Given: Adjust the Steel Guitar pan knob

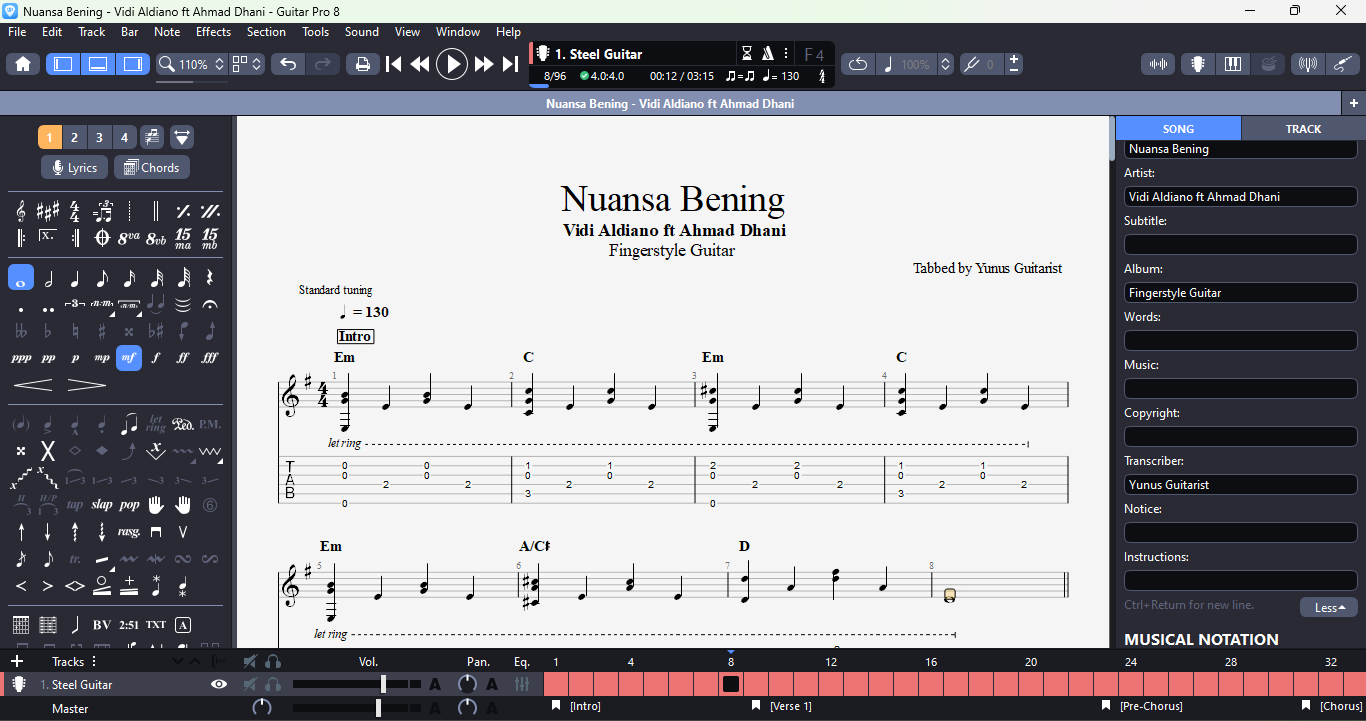Looking at the screenshot, I should point(467,684).
